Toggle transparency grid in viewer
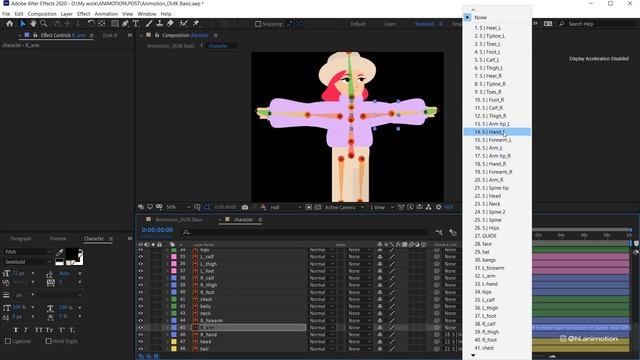The image size is (640, 360). point(318,207)
